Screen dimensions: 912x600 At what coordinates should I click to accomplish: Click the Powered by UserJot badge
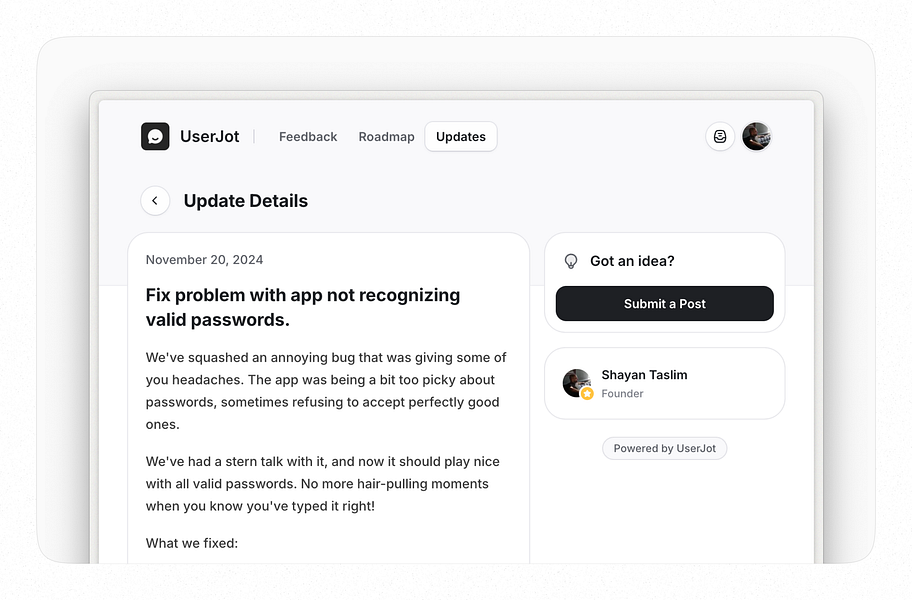[x=664, y=448]
